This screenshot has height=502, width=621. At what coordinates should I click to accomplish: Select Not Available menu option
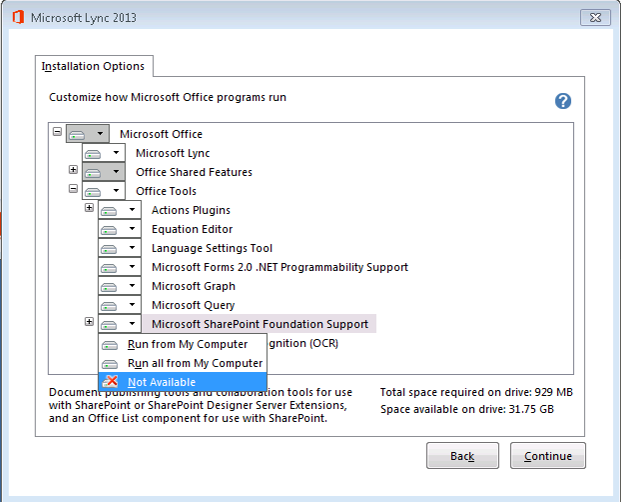tap(183, 382)
